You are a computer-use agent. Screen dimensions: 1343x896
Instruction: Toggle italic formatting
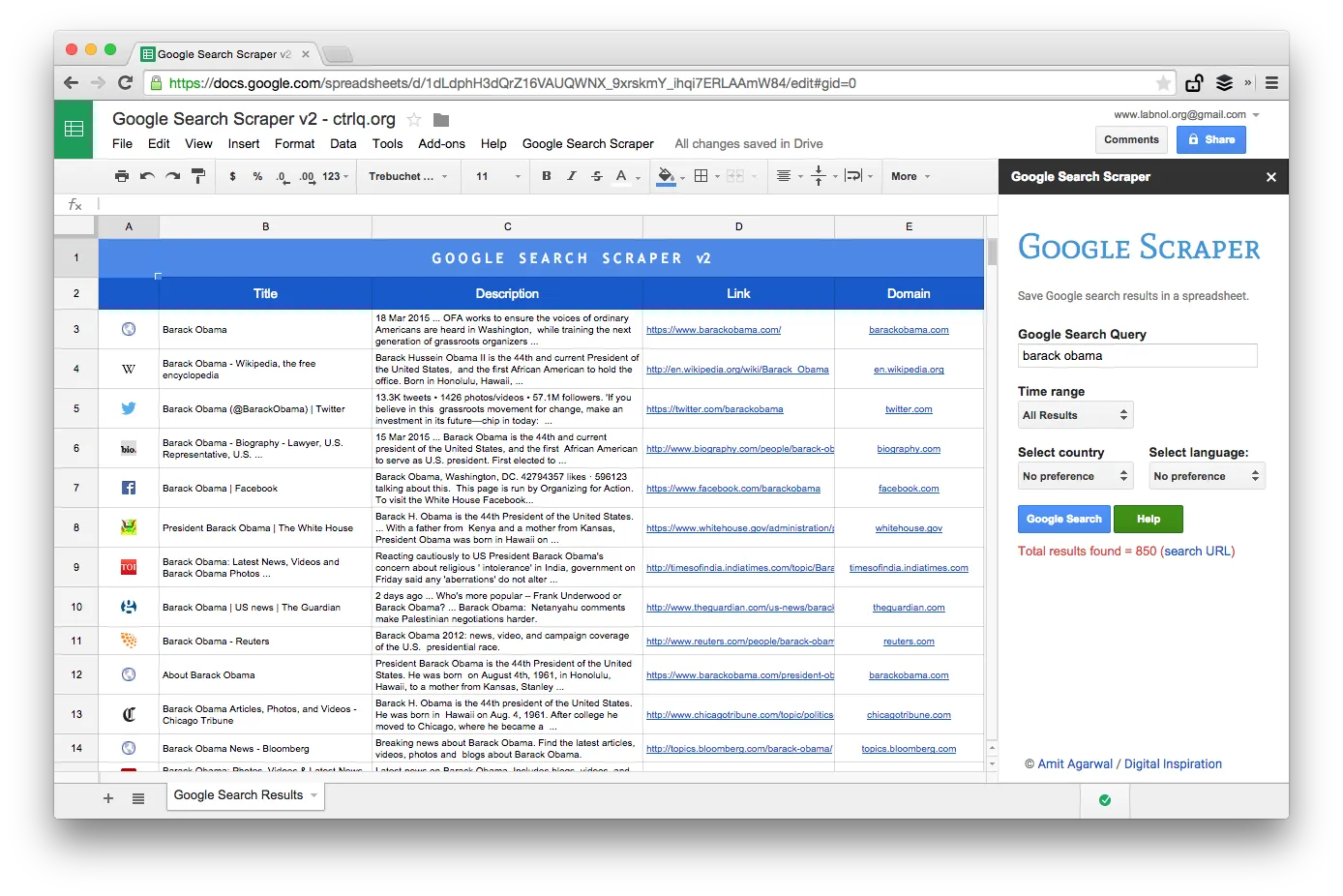click(x=572, y=176)
